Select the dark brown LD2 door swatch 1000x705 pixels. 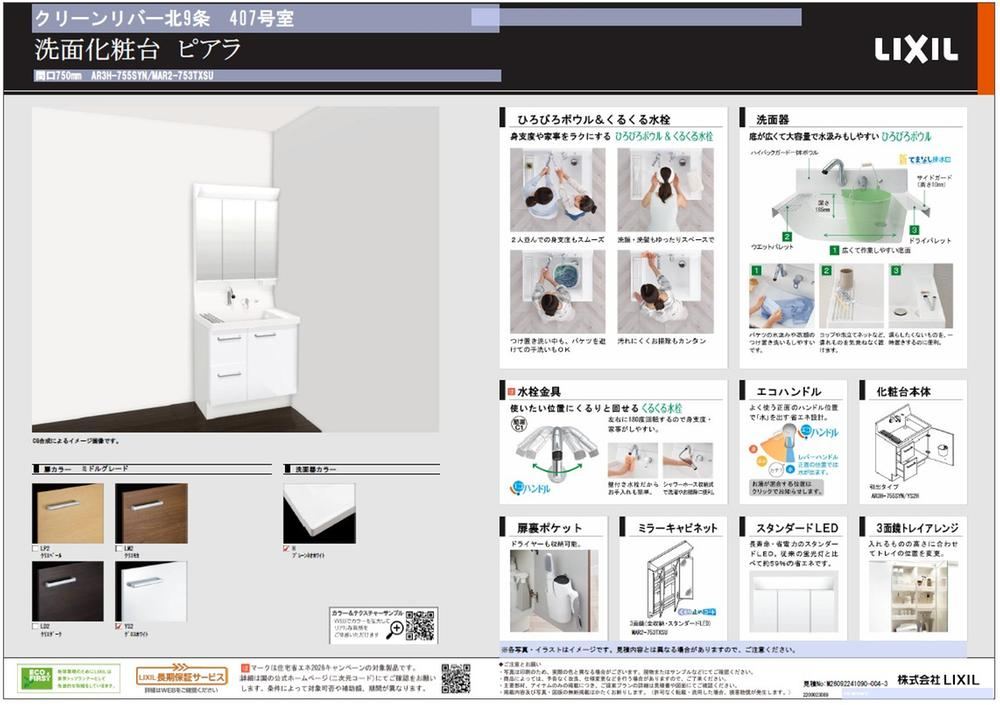pyautogui.click(x=68, y=591)
